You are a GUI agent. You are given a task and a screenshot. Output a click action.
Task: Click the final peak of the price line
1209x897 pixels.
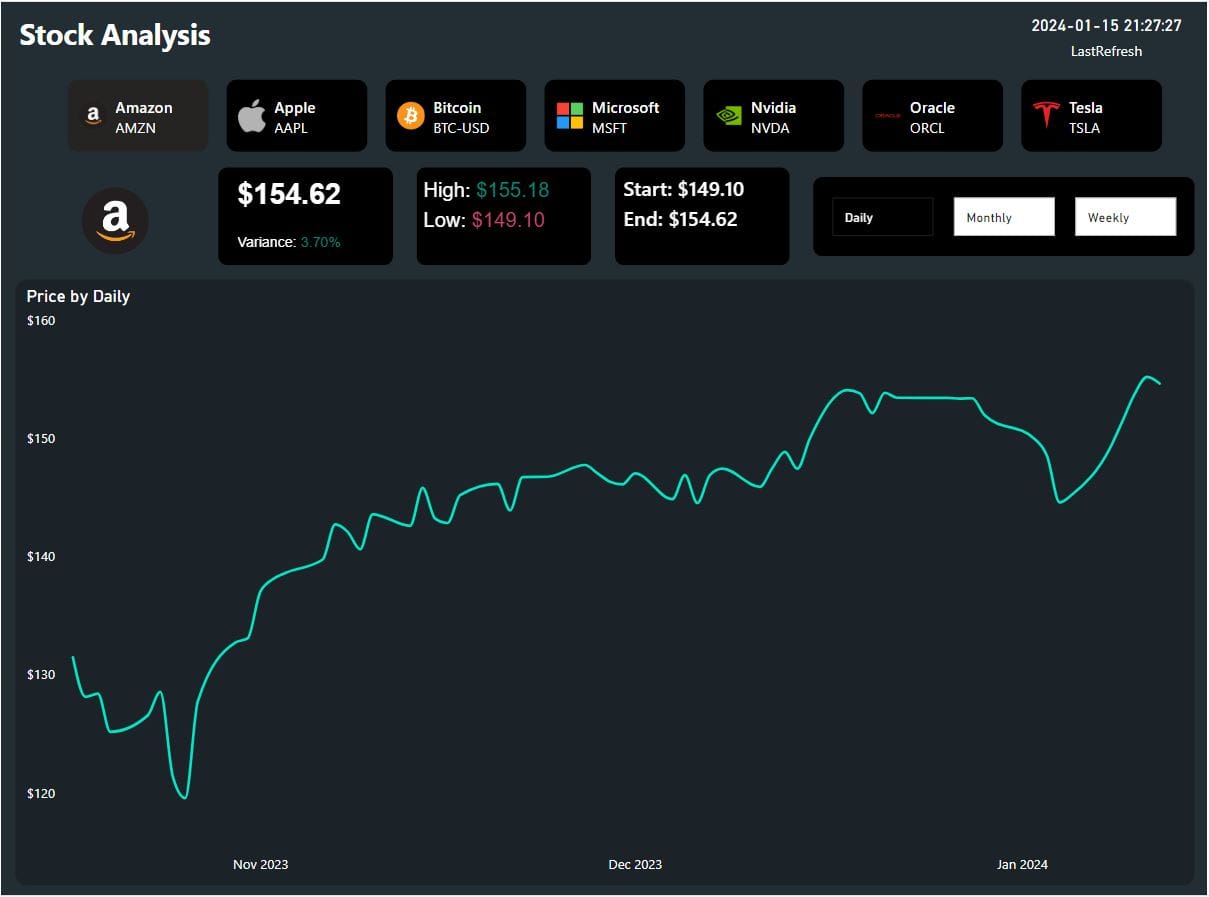(1147, 377)
